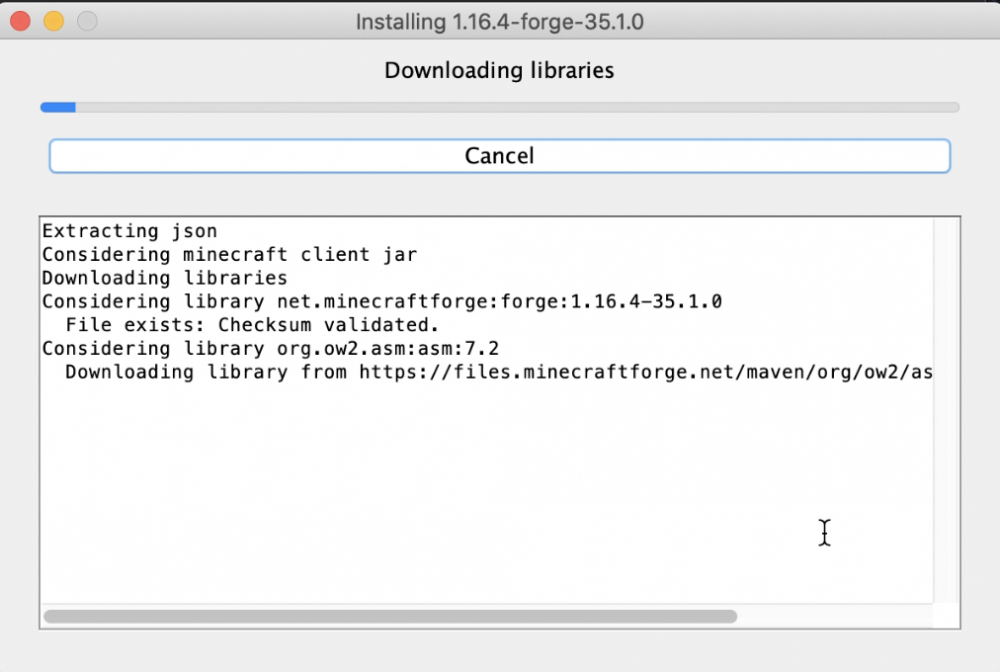This screenshot has height=672, width=1000.
Task: Click the greyed-out zoom window button
Action: 87,21
